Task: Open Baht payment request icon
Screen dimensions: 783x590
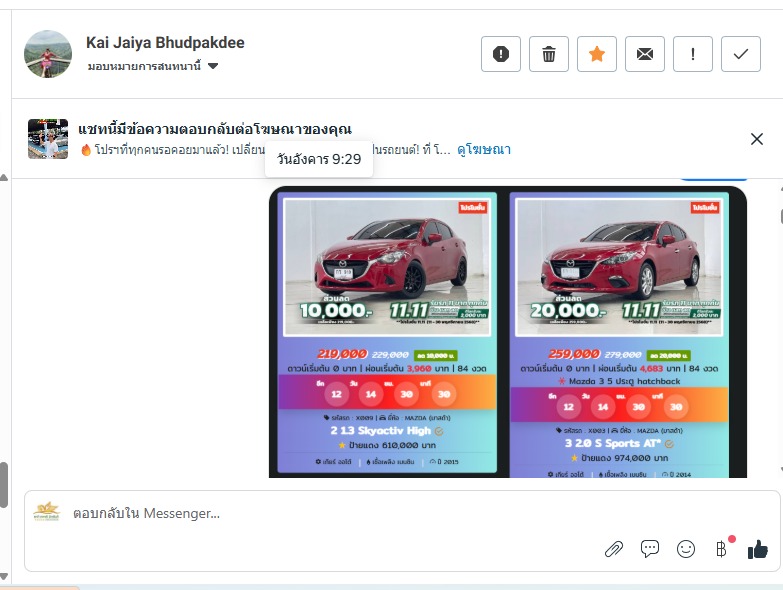Action: (722, 549)
